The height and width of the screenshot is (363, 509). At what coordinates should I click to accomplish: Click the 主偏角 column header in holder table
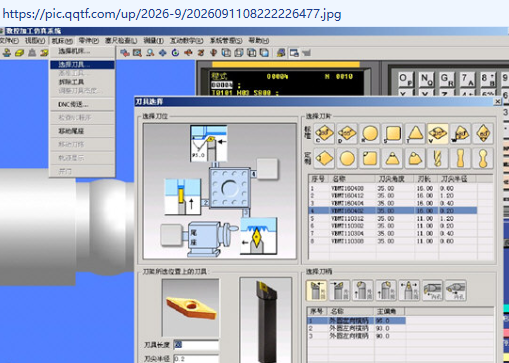click(x=389, y=311)
